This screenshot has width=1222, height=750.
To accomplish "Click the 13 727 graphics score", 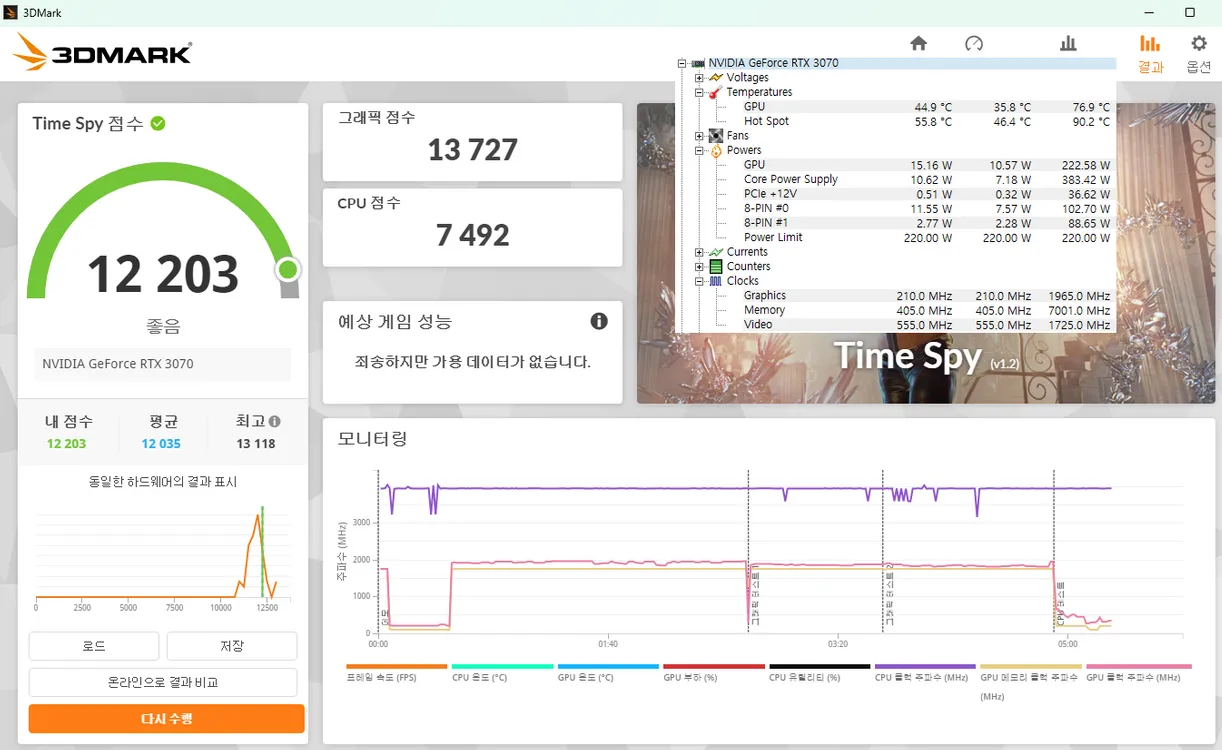I will click(473, 150).
